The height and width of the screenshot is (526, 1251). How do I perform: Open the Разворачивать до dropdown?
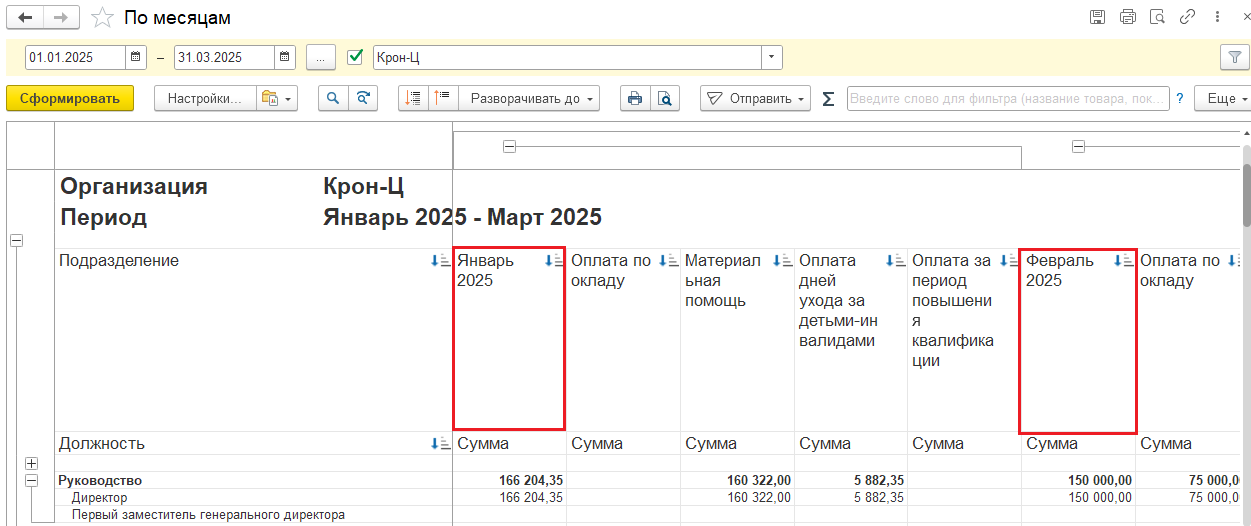[529, 98]
